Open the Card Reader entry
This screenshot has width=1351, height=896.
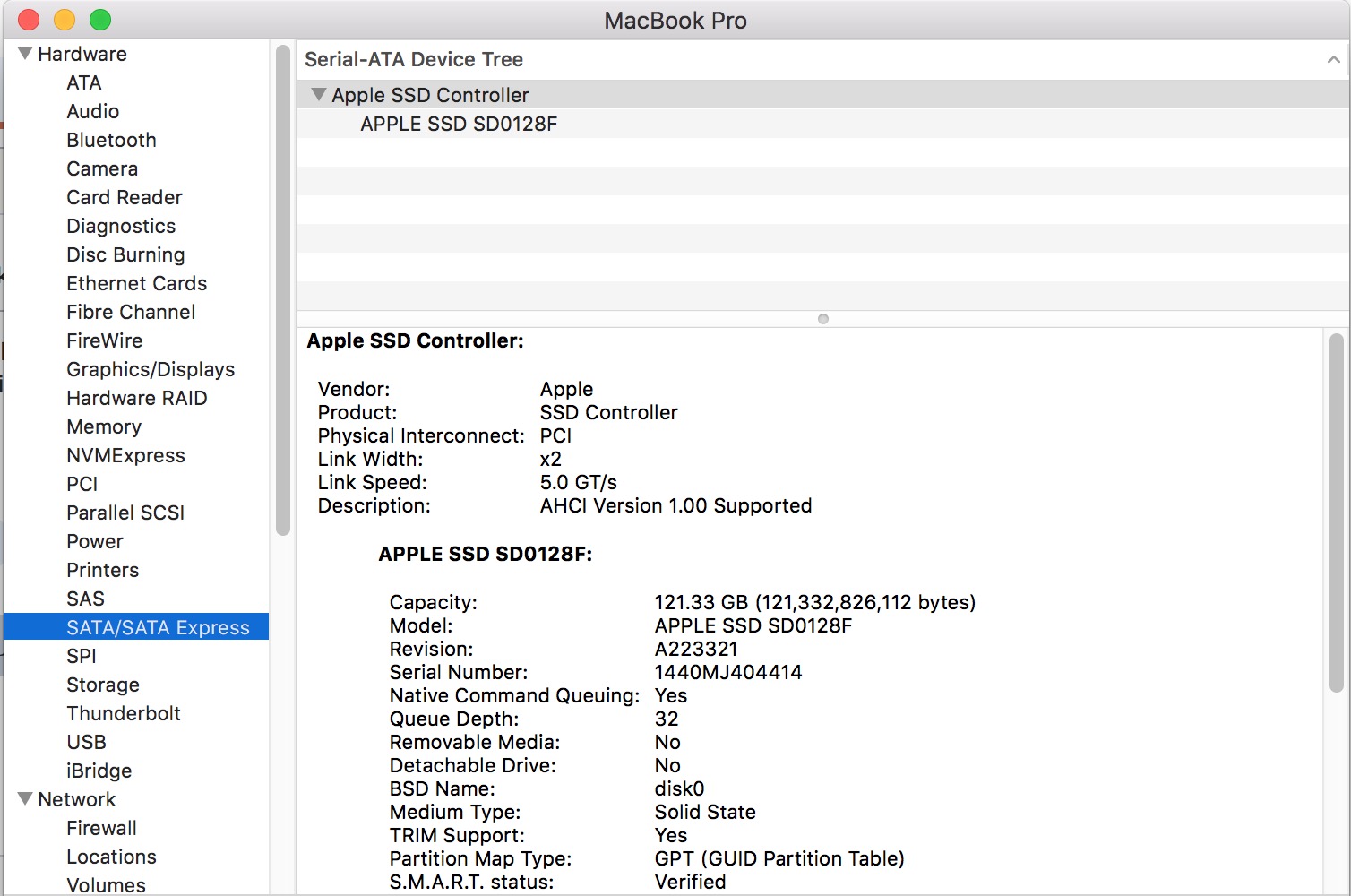click(x=125, y=197)
